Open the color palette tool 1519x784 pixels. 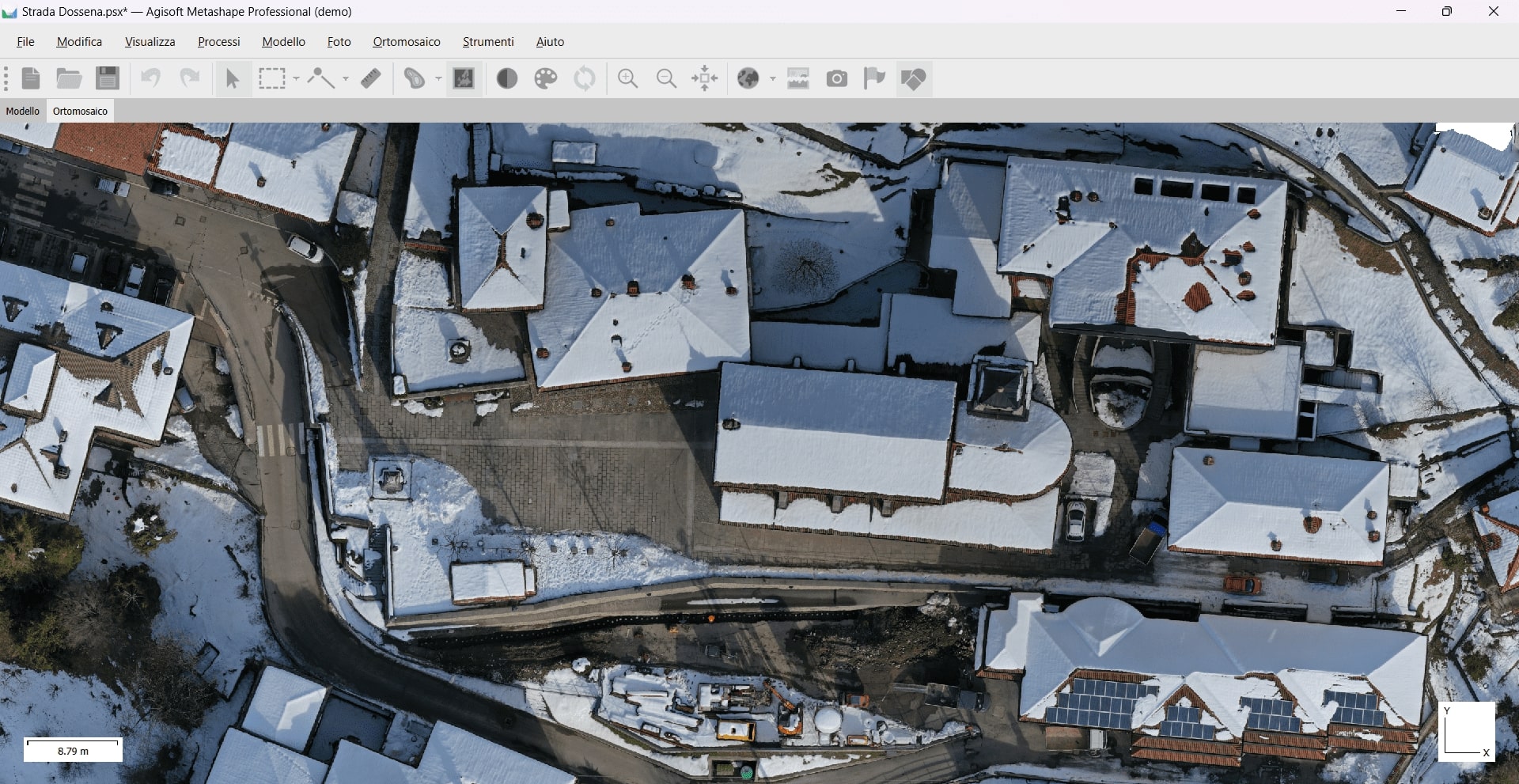(546, 78)
